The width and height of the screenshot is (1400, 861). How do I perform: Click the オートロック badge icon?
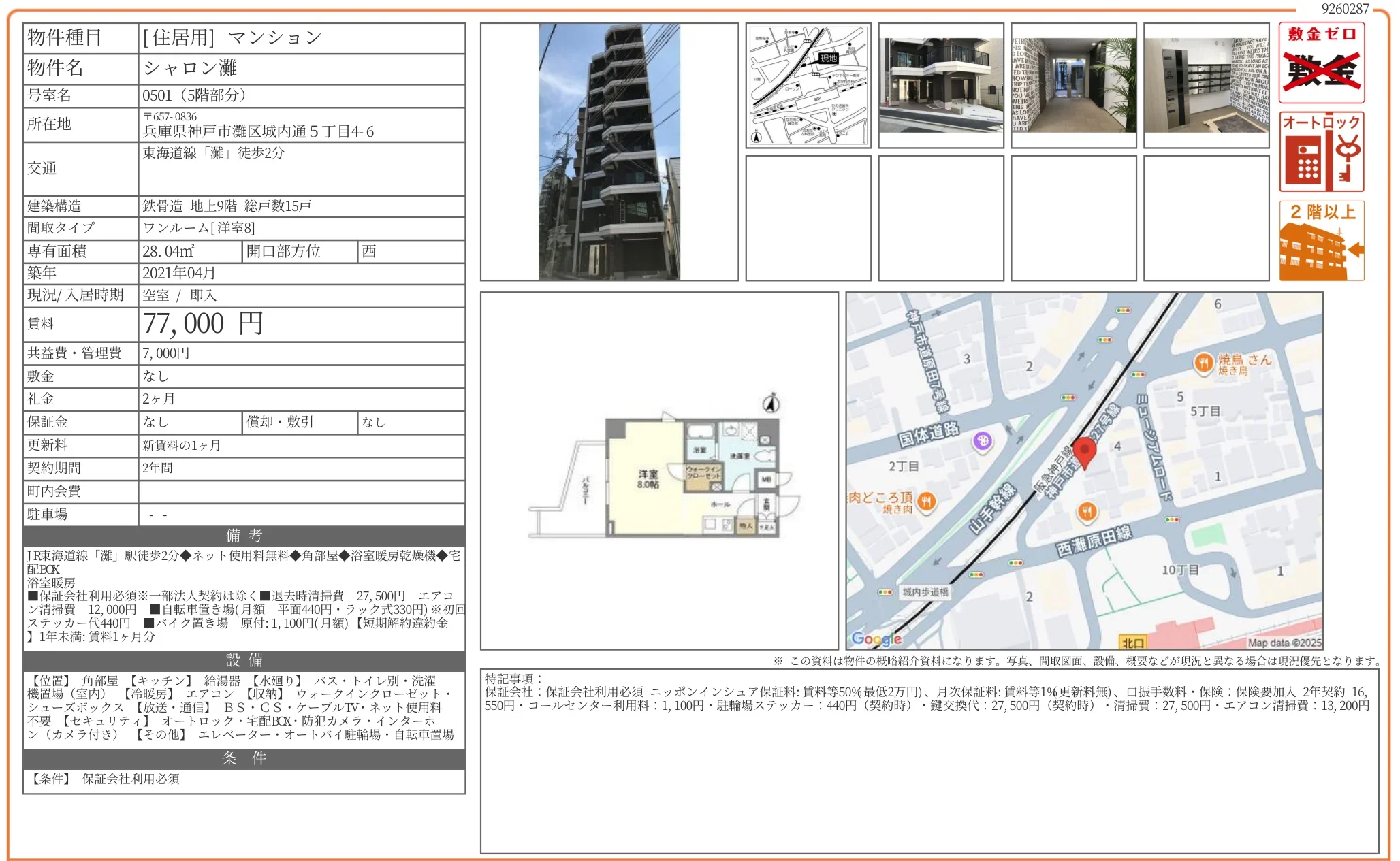[x=1321, y=152]
